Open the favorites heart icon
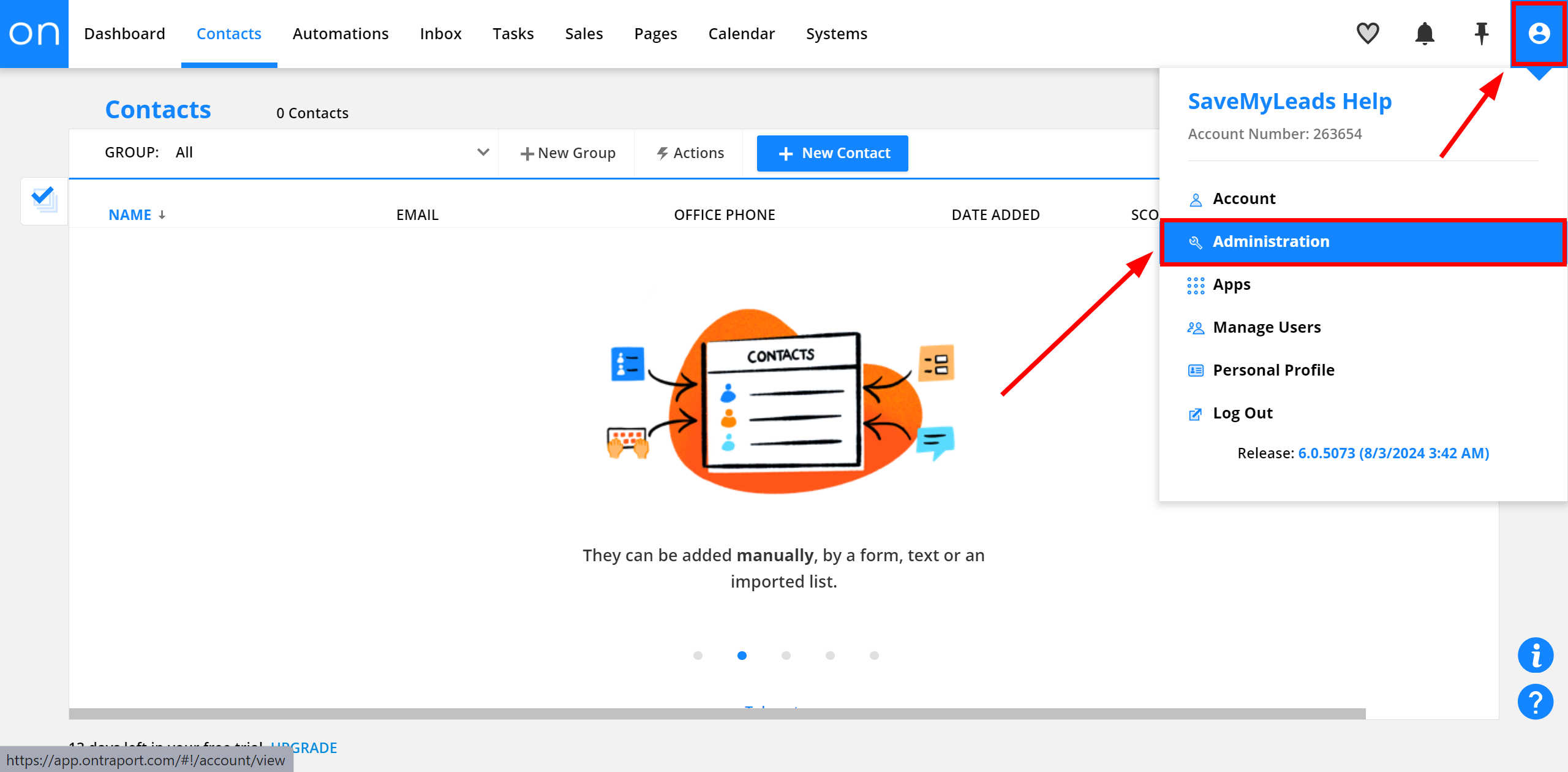Screen dimensions: 1568x772 click(x=1368, y=33)
